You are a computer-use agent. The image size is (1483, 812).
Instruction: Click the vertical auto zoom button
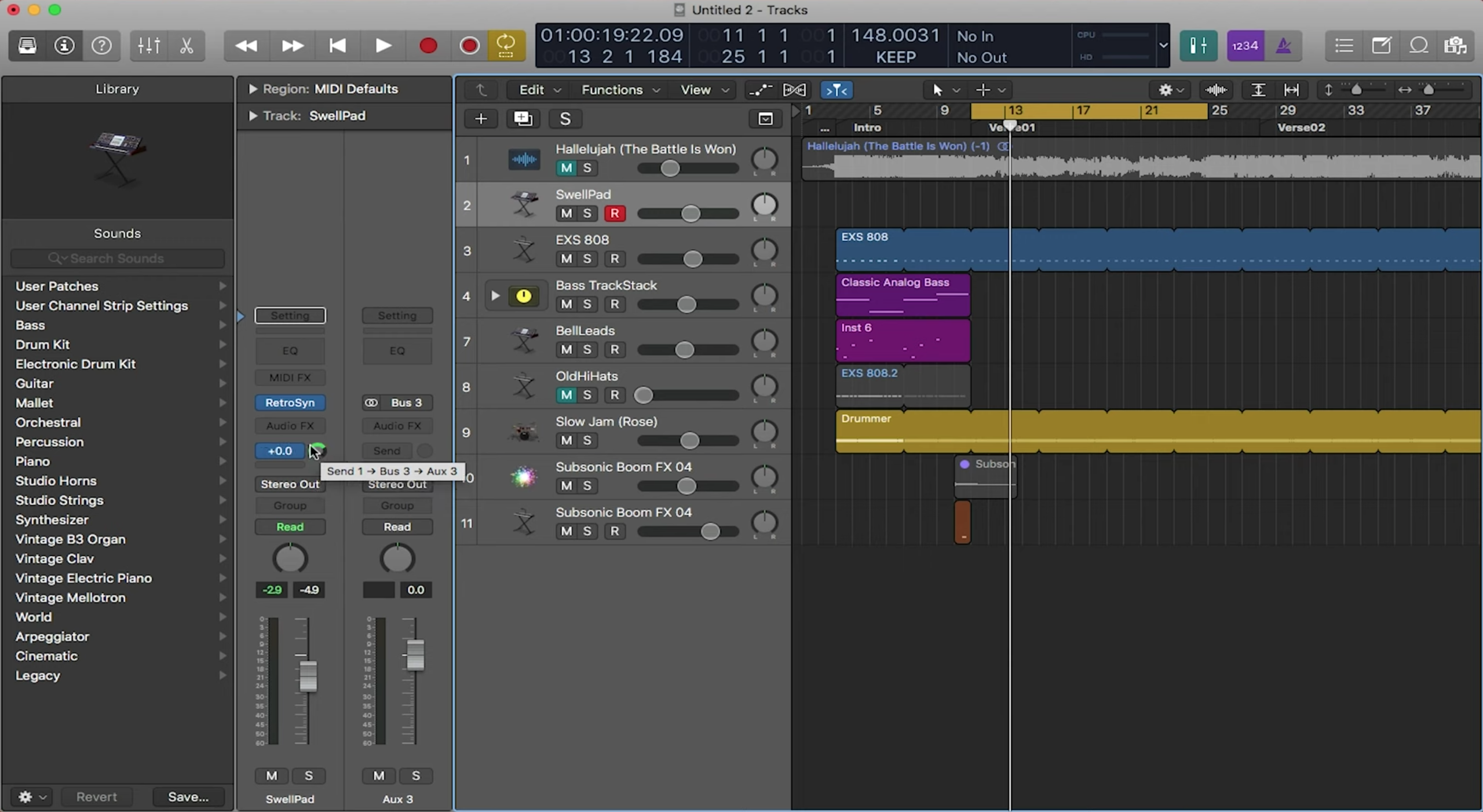(1258, 90)
